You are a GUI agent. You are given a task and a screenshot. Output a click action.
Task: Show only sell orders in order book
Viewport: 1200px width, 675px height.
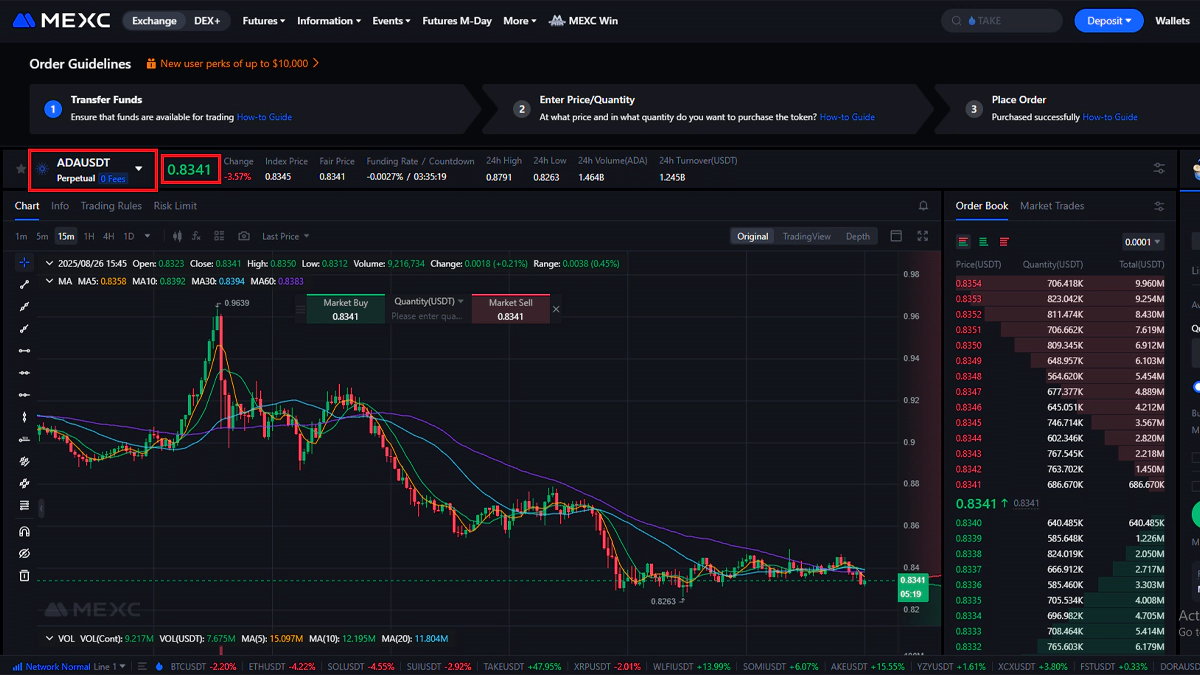click(1004, 241)
